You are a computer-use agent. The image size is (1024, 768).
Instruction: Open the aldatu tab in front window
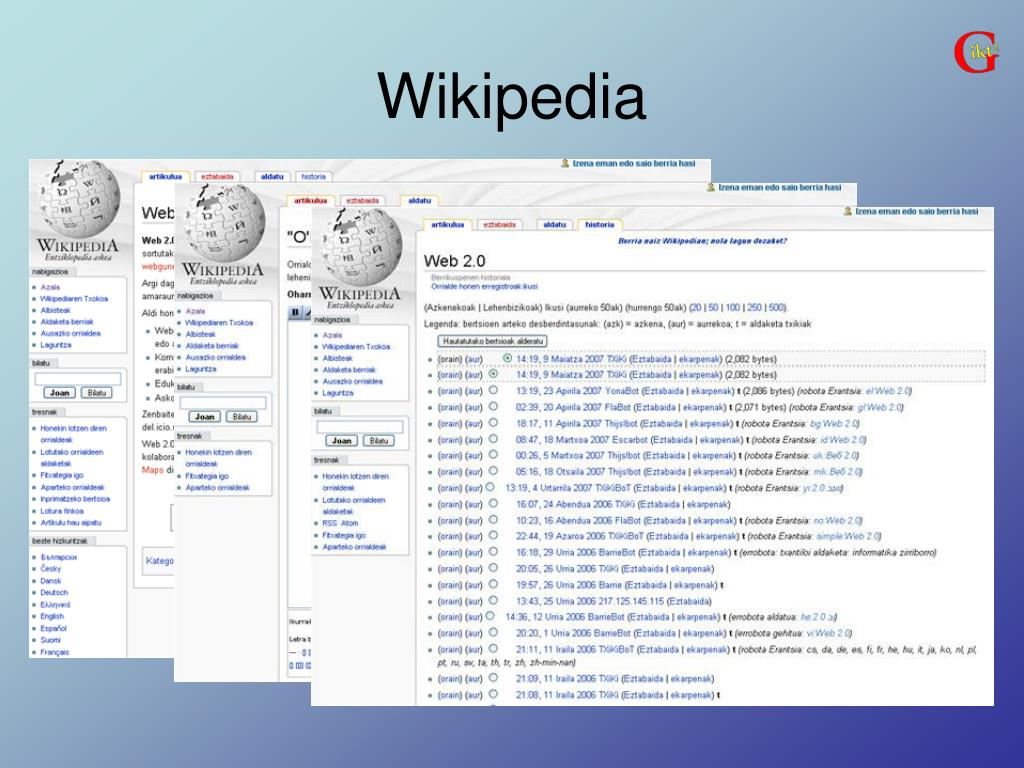554,225
